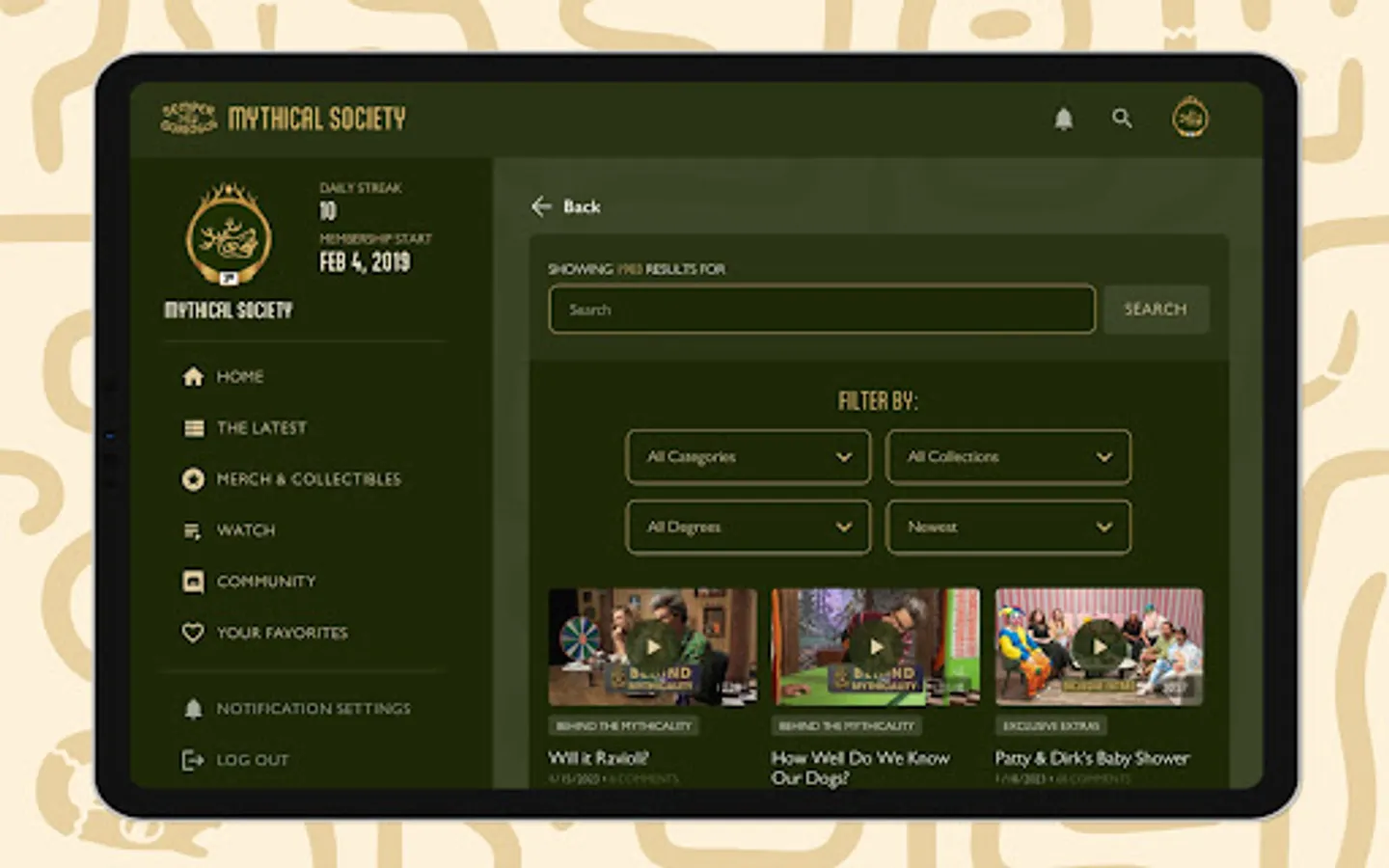Open the All Degrees dropdown
This screenshot has width=1389, height=868.
(749, 528)
